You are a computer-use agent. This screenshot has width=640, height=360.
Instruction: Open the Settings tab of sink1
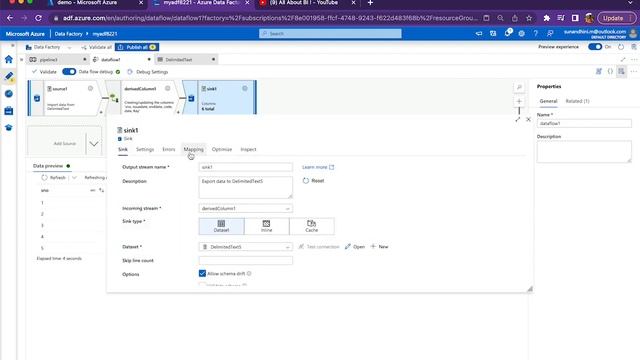coord(145,149)
